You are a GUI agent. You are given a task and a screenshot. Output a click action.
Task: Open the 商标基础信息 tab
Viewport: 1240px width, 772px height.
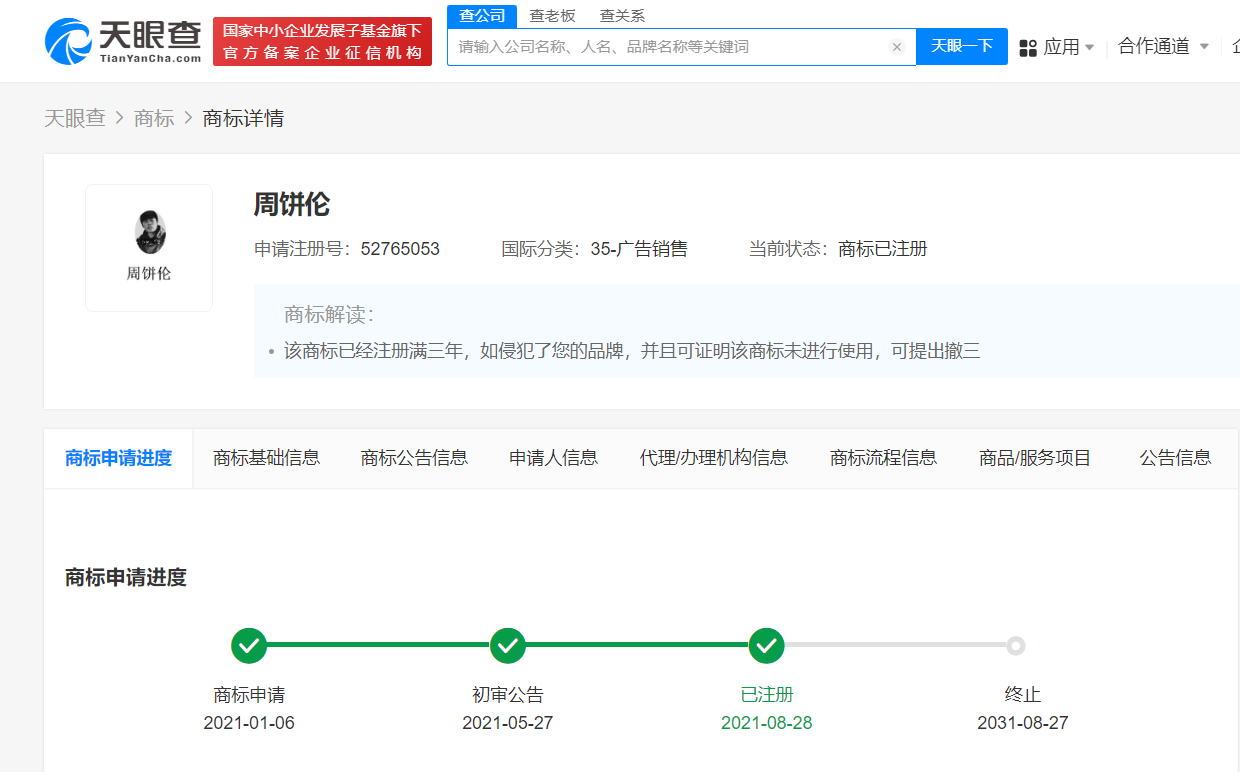(x=266, y=458)
